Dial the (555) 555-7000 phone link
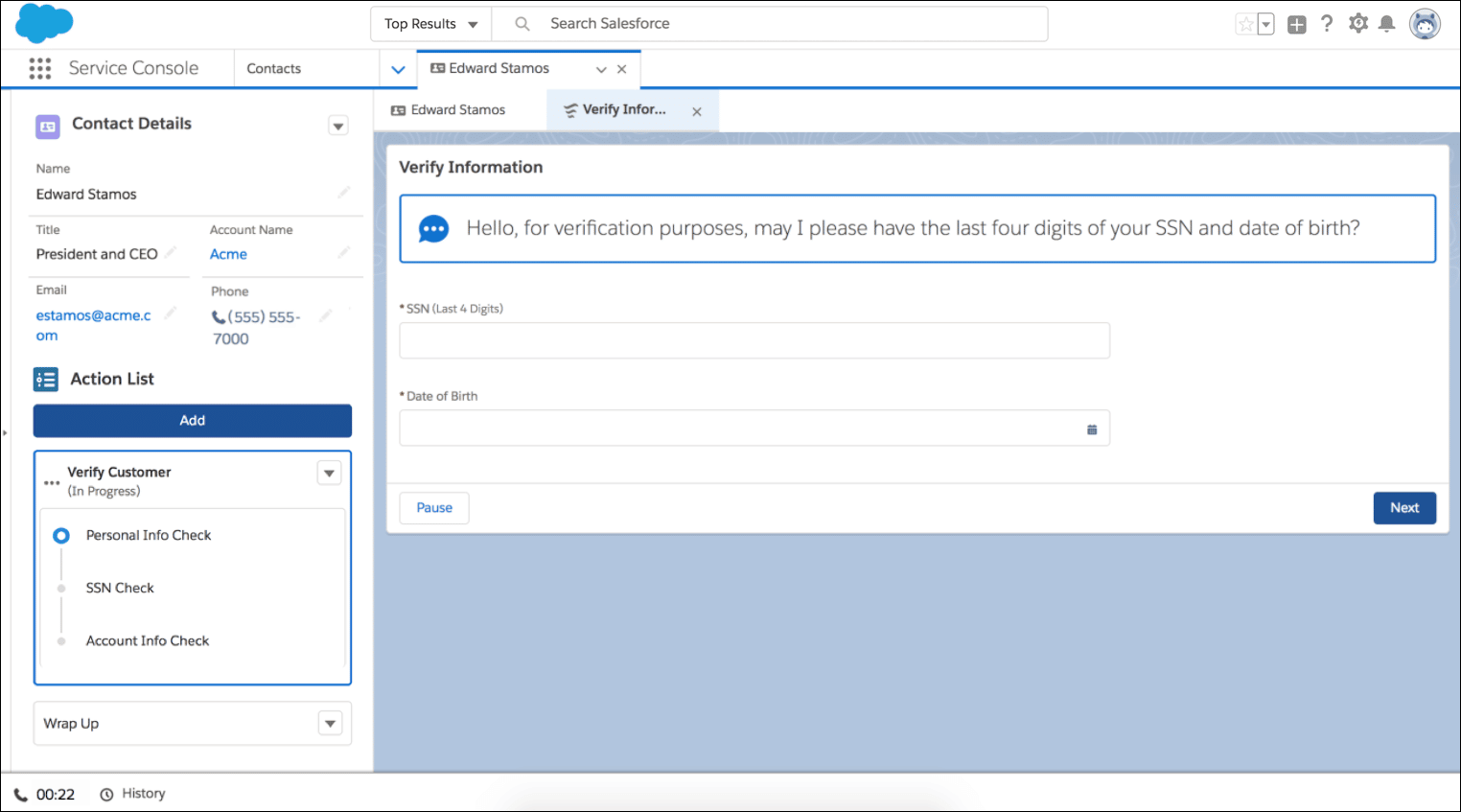This screenshot has width=1461, height=812. click(x=256, y=327)
